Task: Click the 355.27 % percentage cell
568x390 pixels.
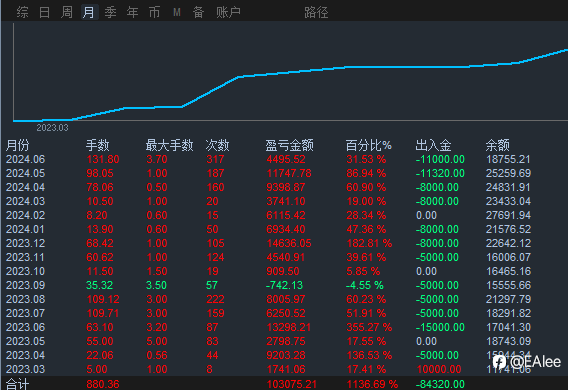Action: click(369, 327)
